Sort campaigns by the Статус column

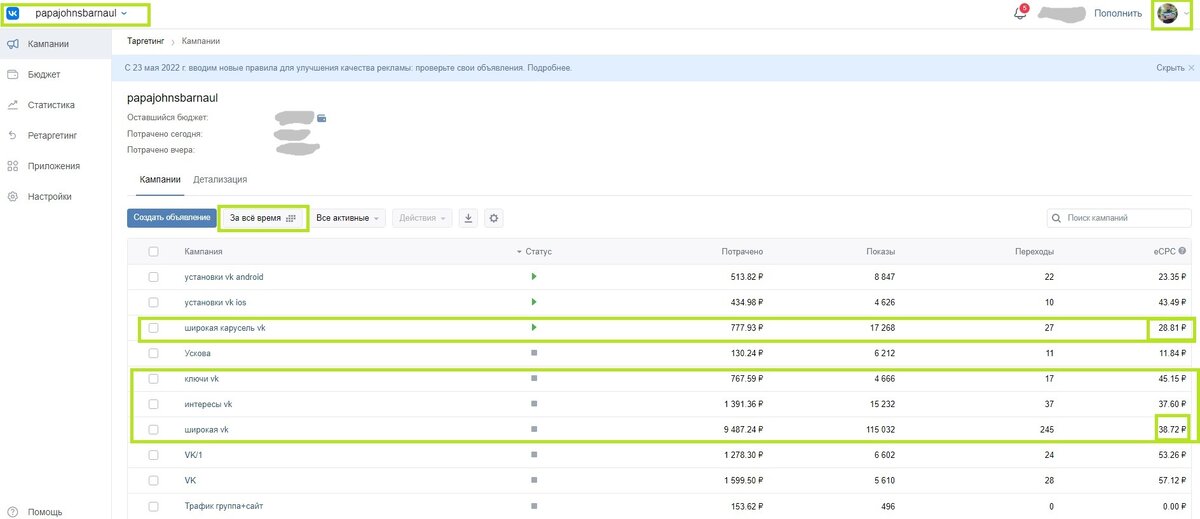point(534,251)
